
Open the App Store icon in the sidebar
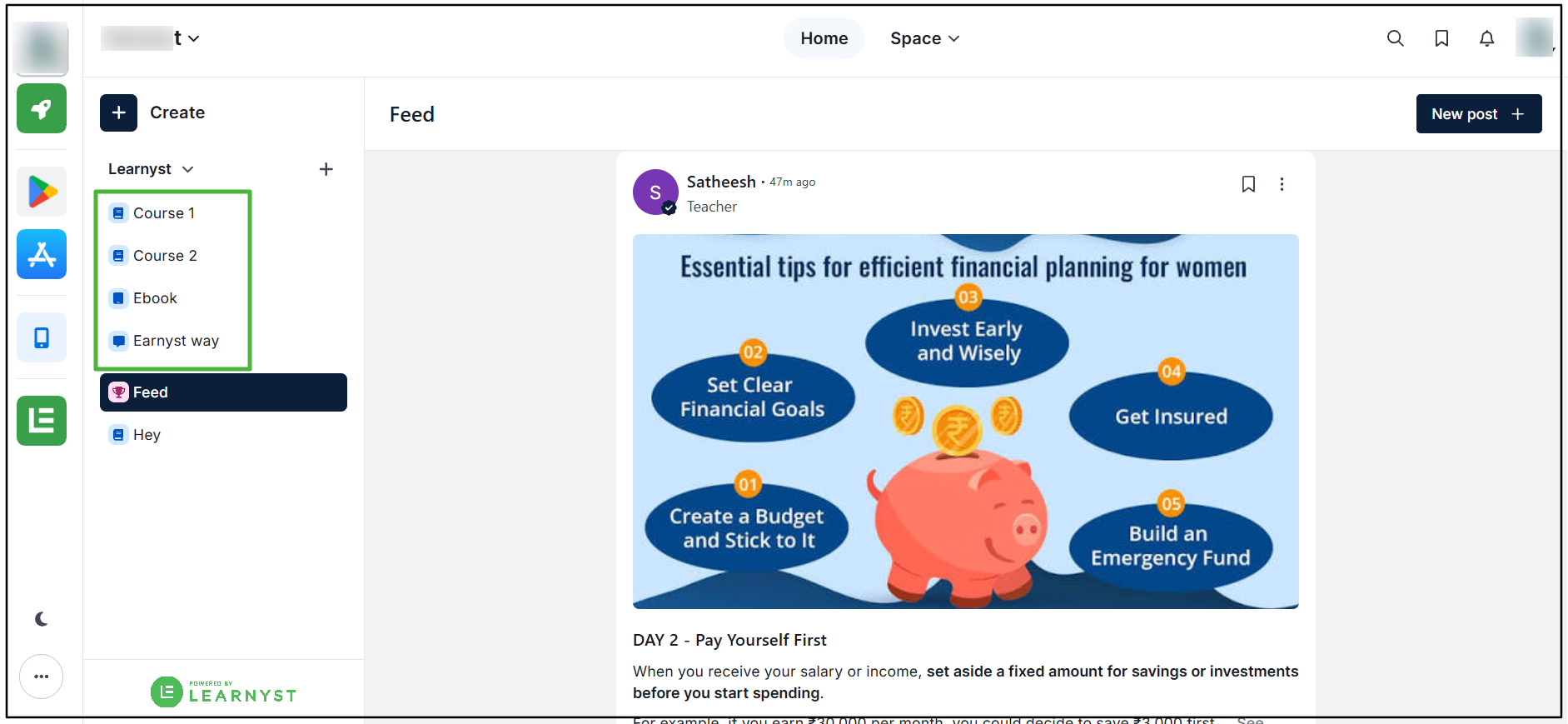42,254
